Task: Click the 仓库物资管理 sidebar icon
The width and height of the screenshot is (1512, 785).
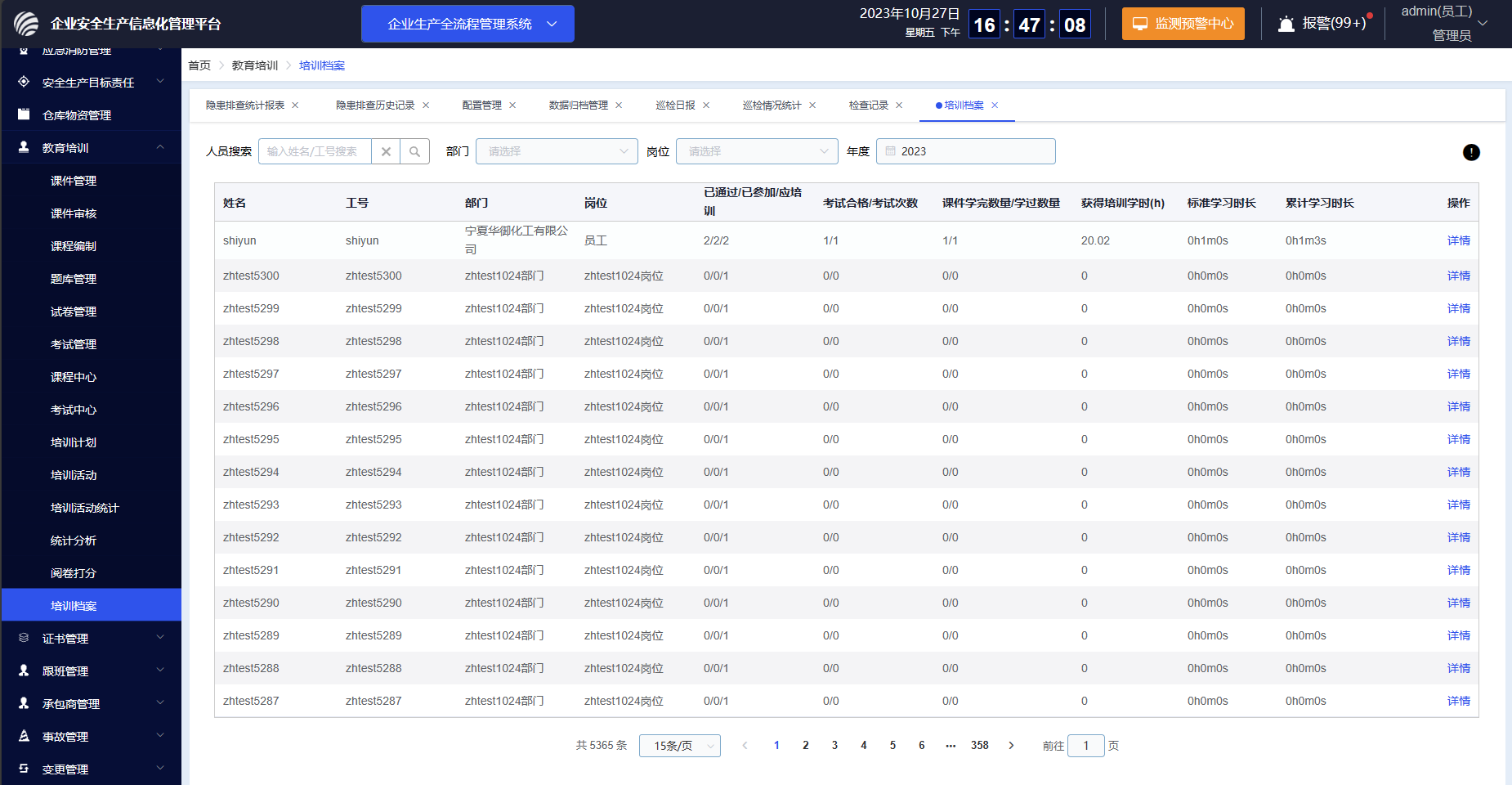Action: [24, 114]
